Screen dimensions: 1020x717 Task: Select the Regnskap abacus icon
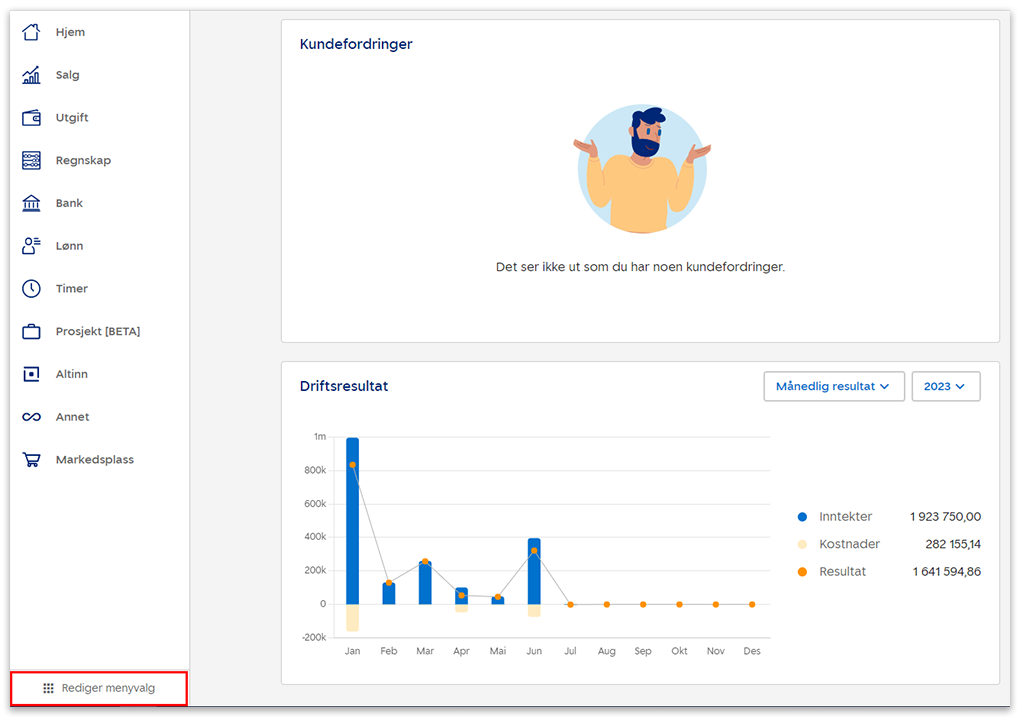31,160
